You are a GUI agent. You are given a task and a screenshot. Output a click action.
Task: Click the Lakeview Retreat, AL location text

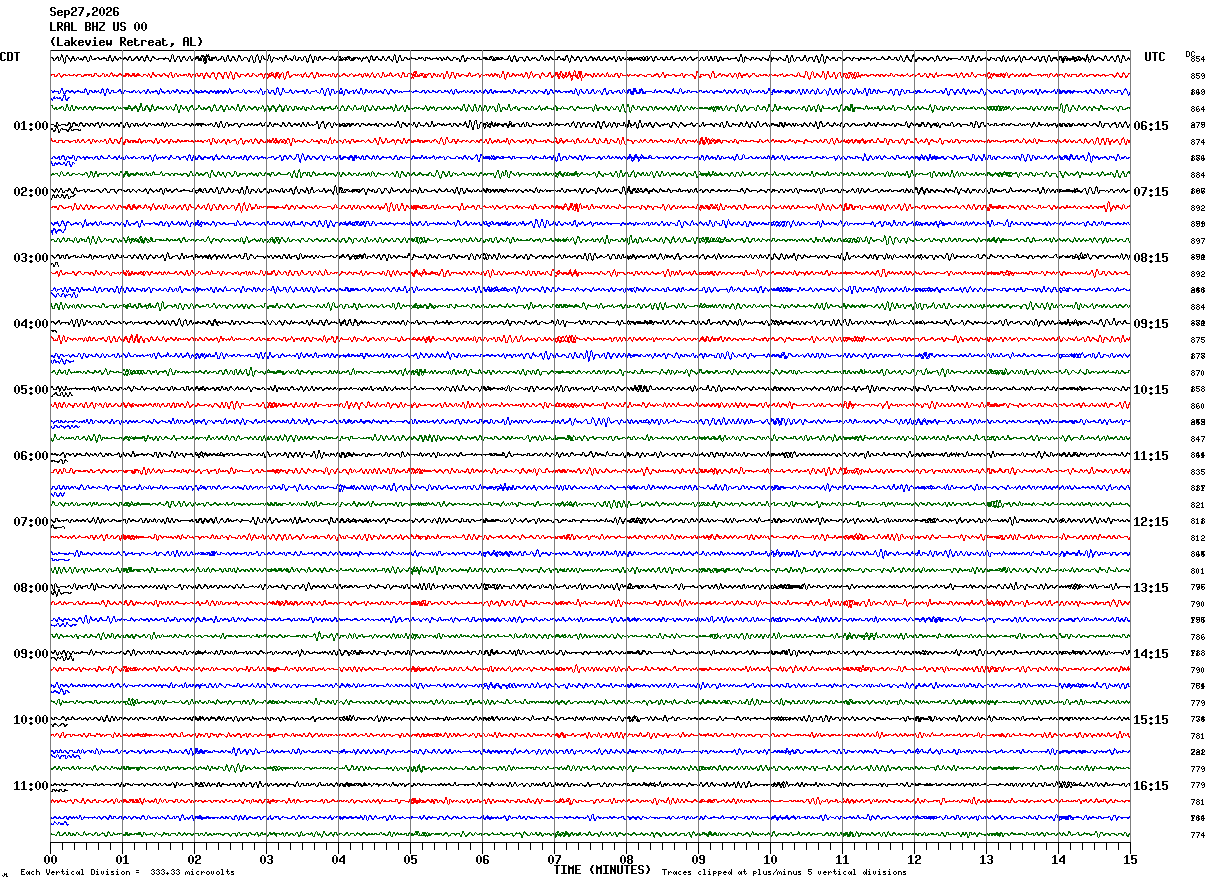point(126,42)
